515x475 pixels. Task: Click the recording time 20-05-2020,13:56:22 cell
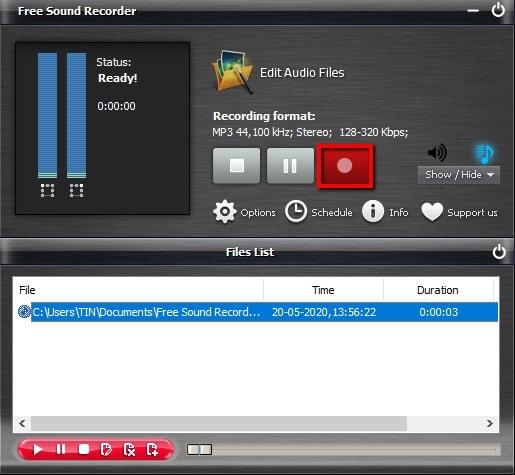point(324,312)
